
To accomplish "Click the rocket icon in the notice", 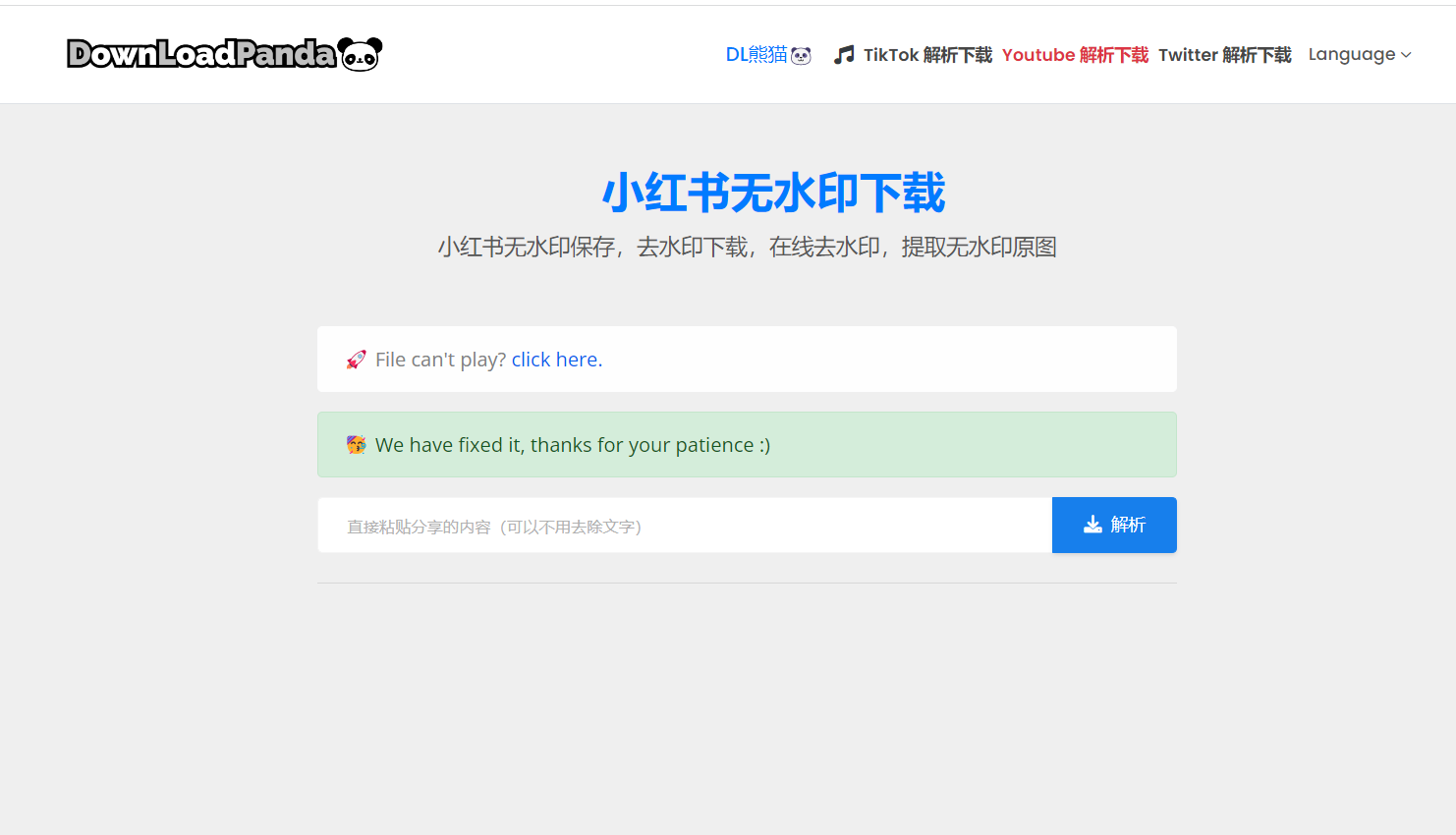I will [356, 360].
